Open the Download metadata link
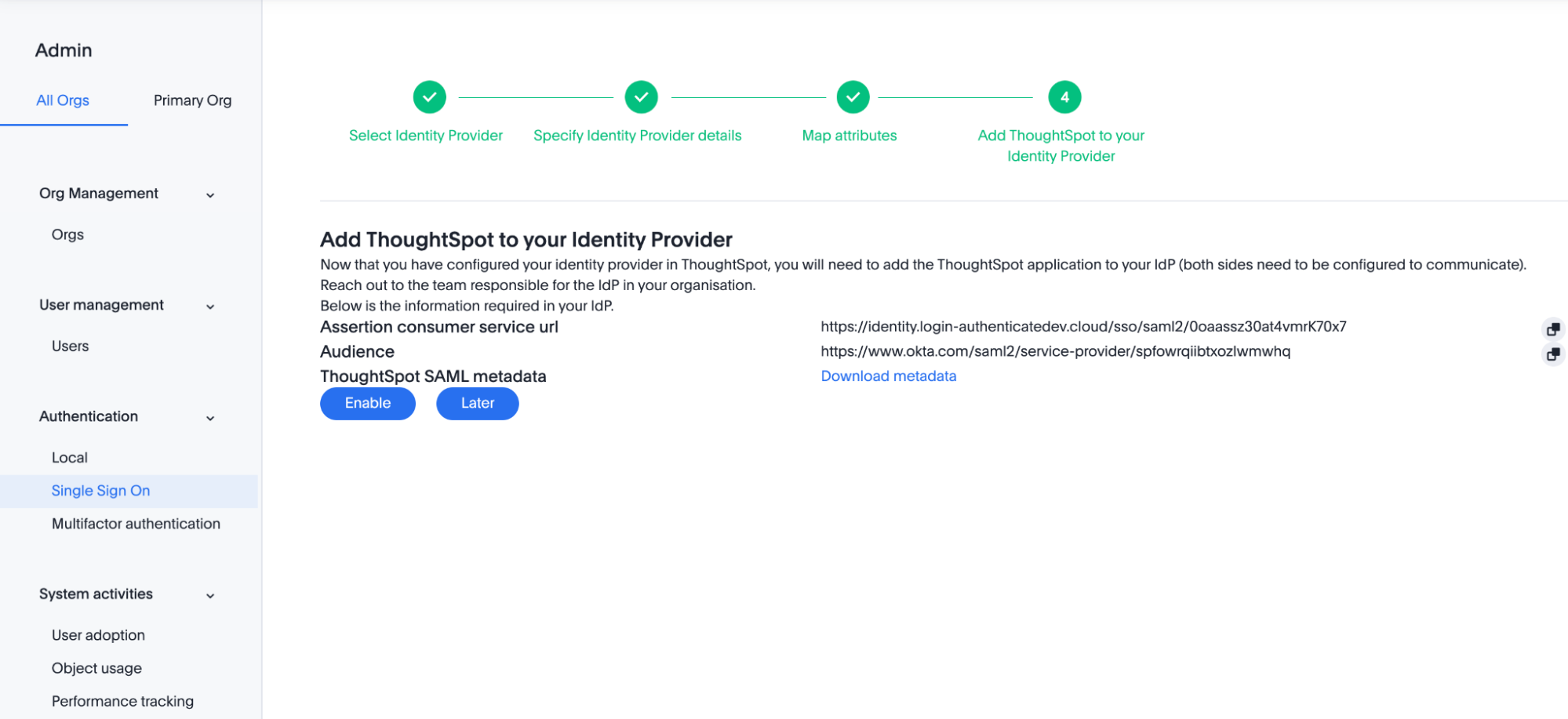The height and width of the screenshot is (719, 1568). coord(888,376)
